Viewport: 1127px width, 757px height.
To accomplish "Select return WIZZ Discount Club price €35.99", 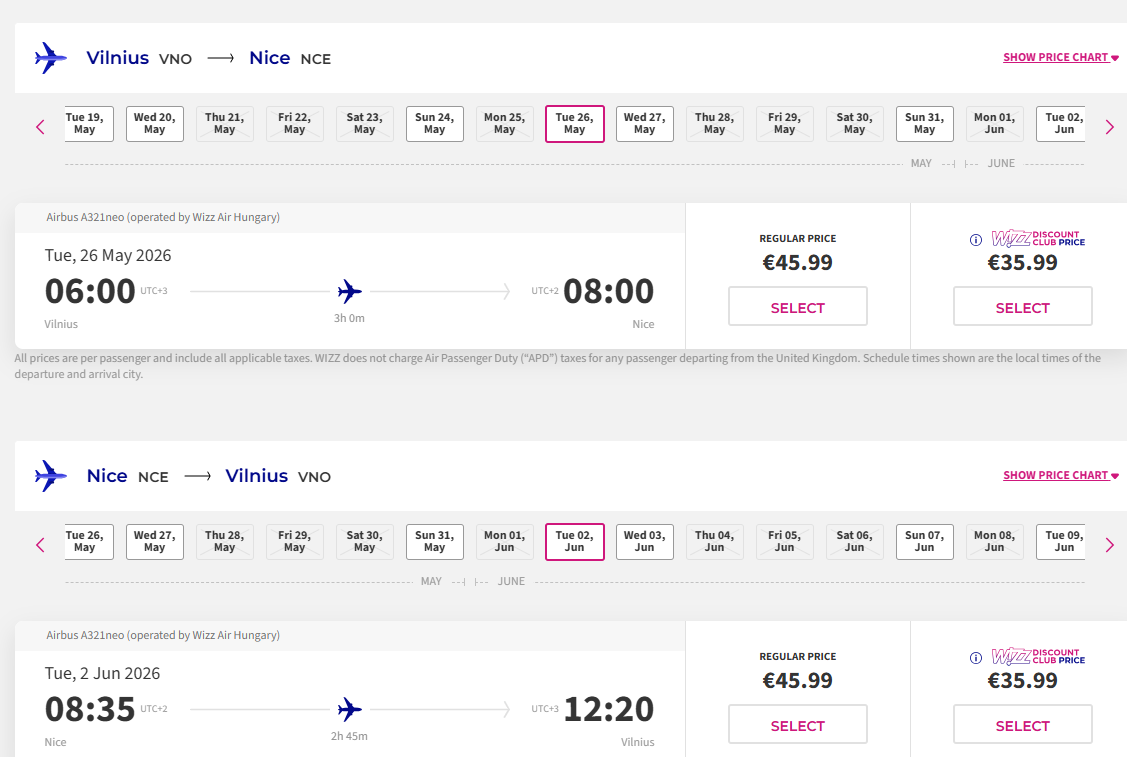I will click(x=1022, y=725).
